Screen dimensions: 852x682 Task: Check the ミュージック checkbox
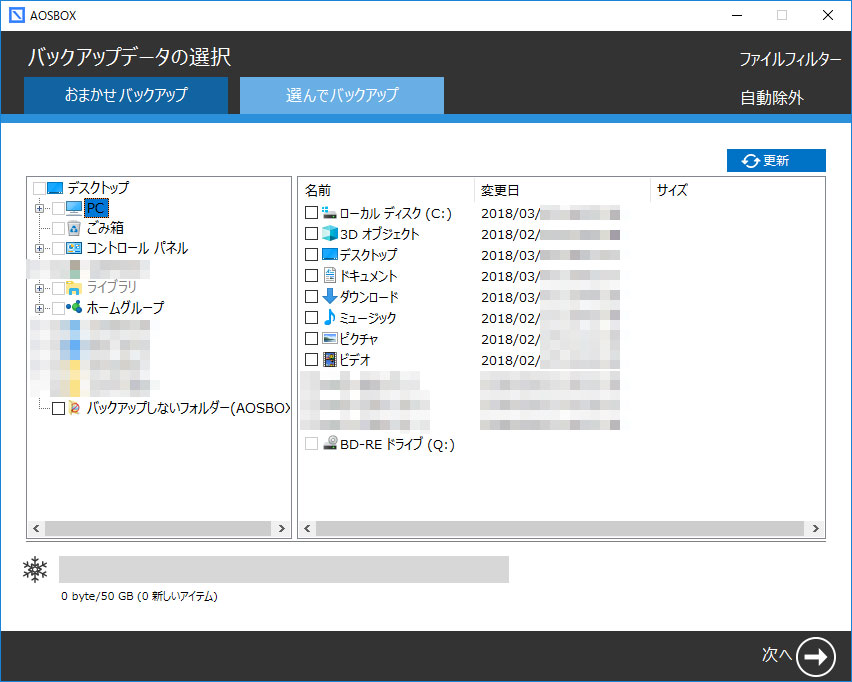click(x=311, y=317)
